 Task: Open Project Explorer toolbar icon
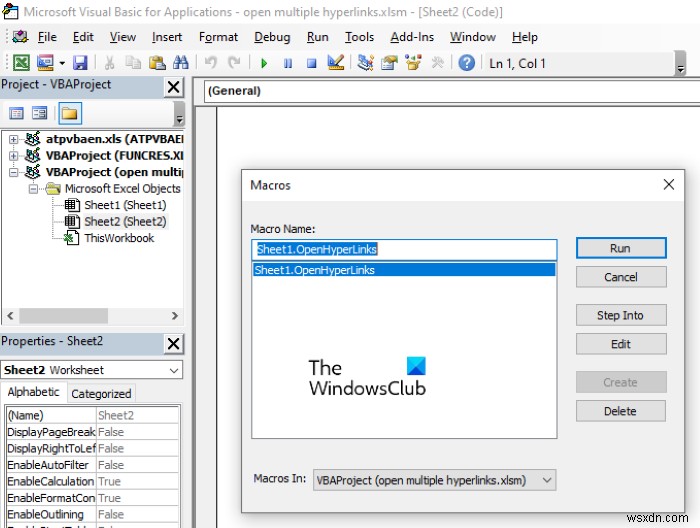(365, 62)
